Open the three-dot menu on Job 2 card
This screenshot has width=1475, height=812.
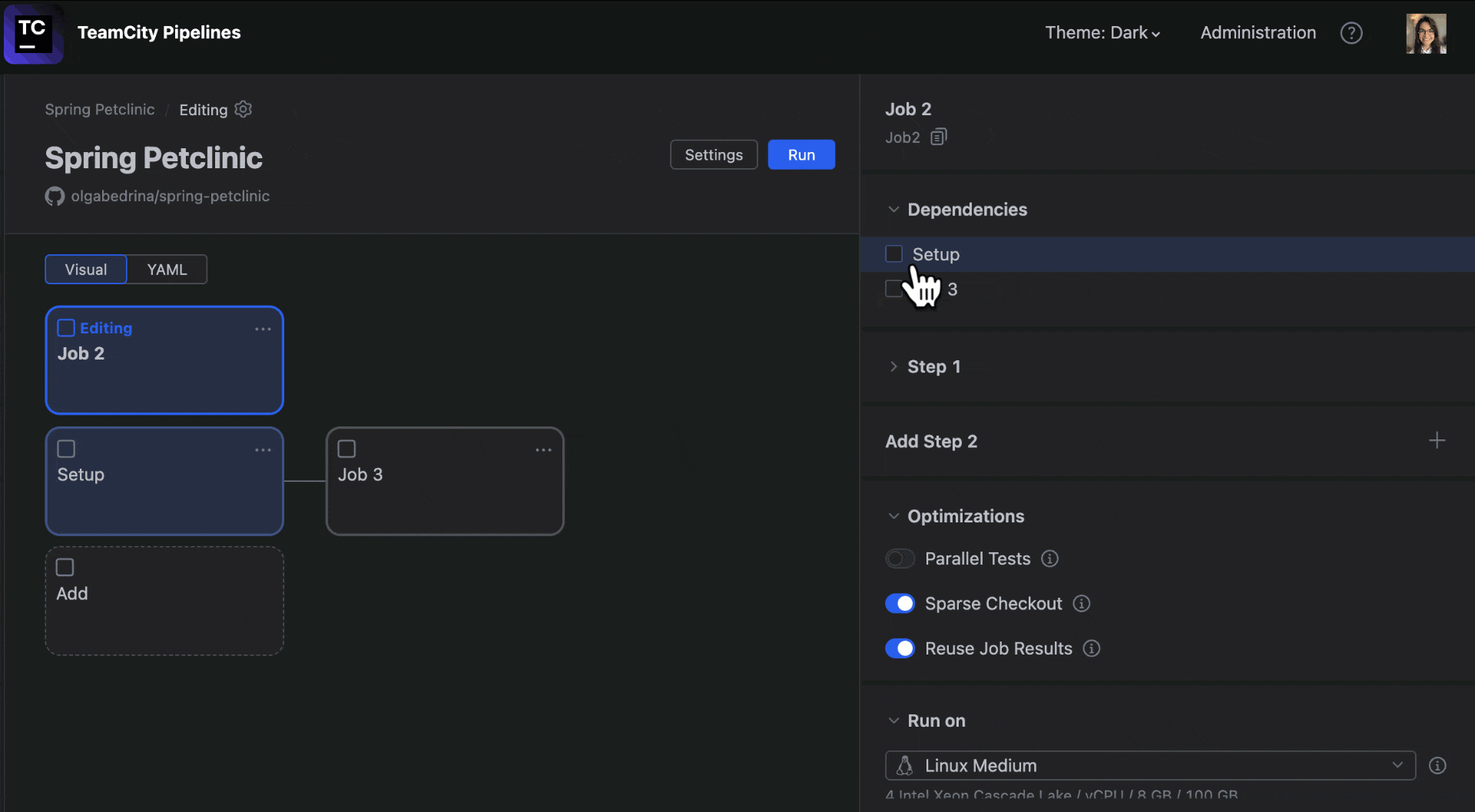coord(263,329)
